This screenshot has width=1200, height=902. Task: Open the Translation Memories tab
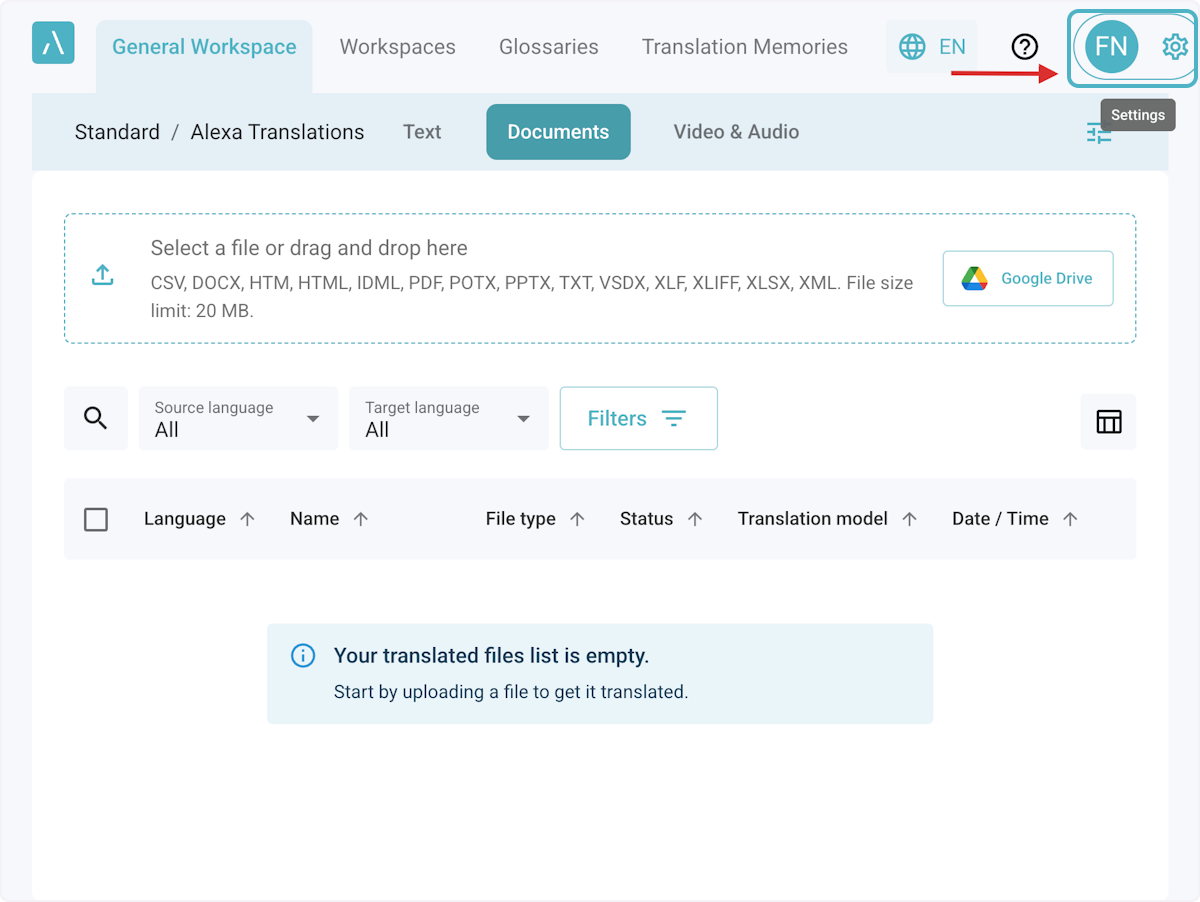pos(744,47)
